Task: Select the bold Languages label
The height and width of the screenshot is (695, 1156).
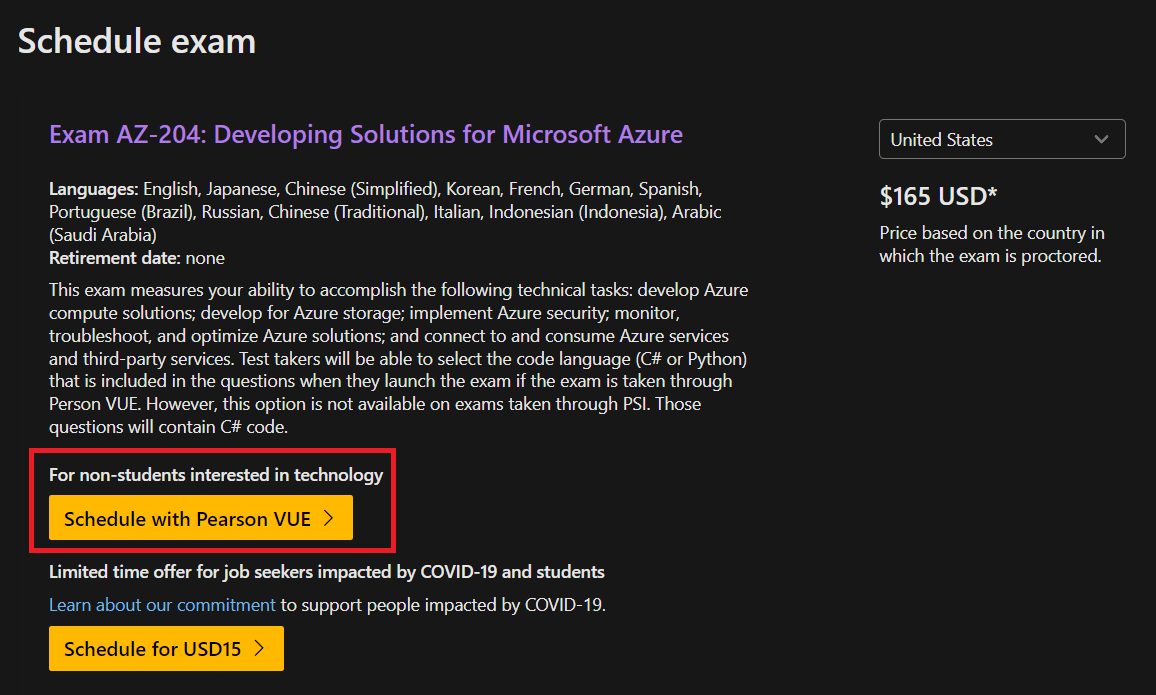Action: tap(94, 188)
